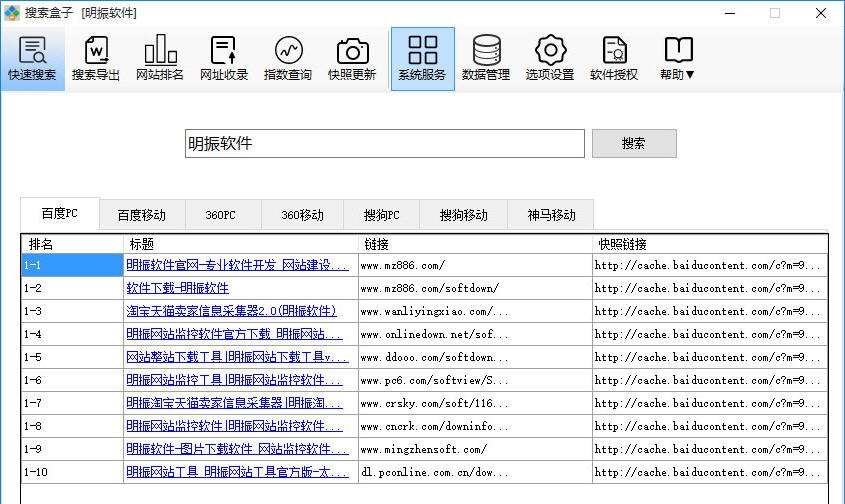Close the 搜索盒子 window
This screenshot has width=845, height=504.
coord(821,13)
